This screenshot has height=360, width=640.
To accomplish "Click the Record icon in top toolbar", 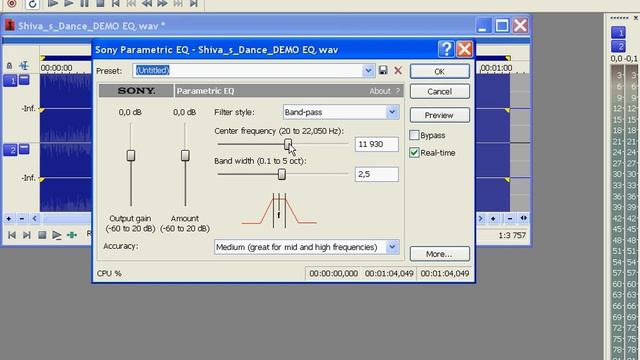I will (12, 4).
